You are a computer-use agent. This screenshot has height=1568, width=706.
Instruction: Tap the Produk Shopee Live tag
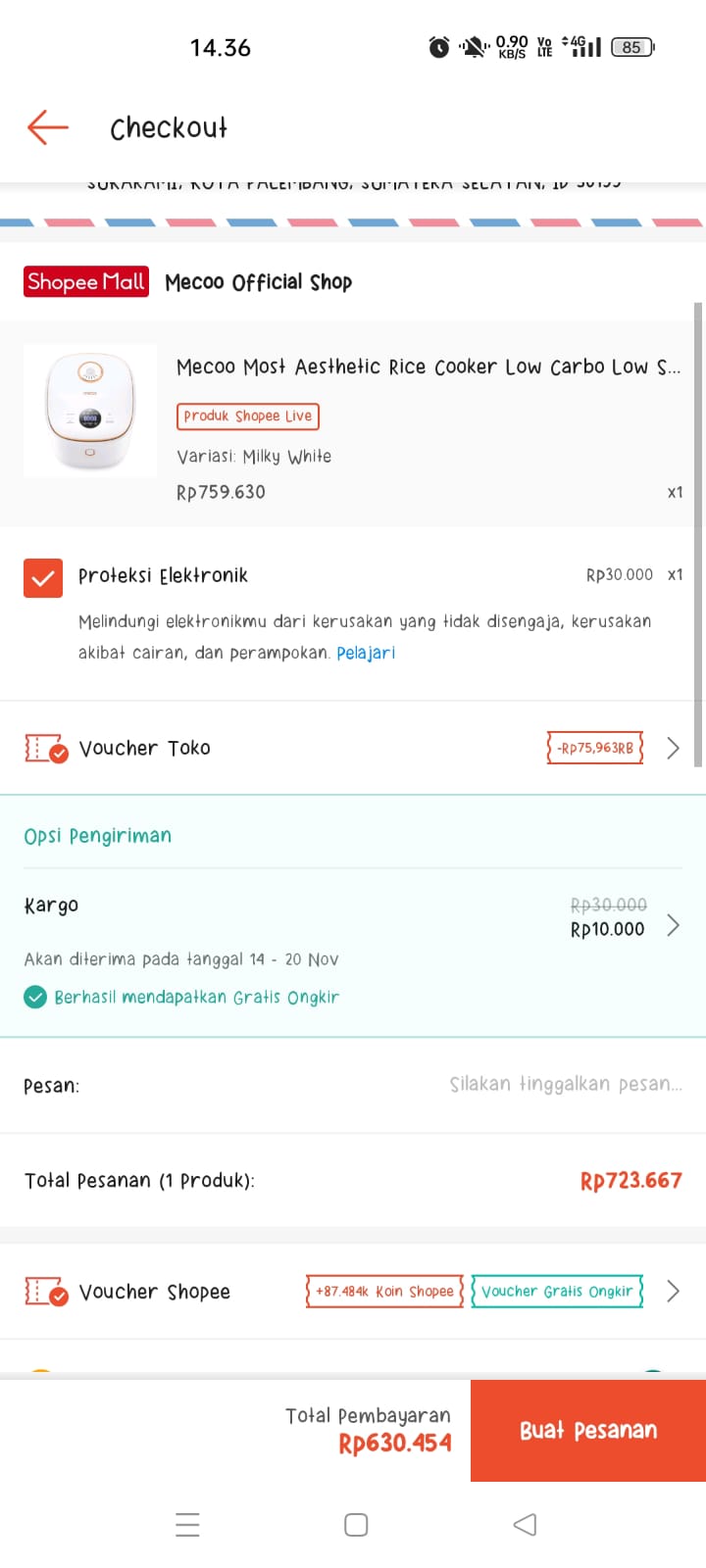pyautogui.click(x=248, y=416)
